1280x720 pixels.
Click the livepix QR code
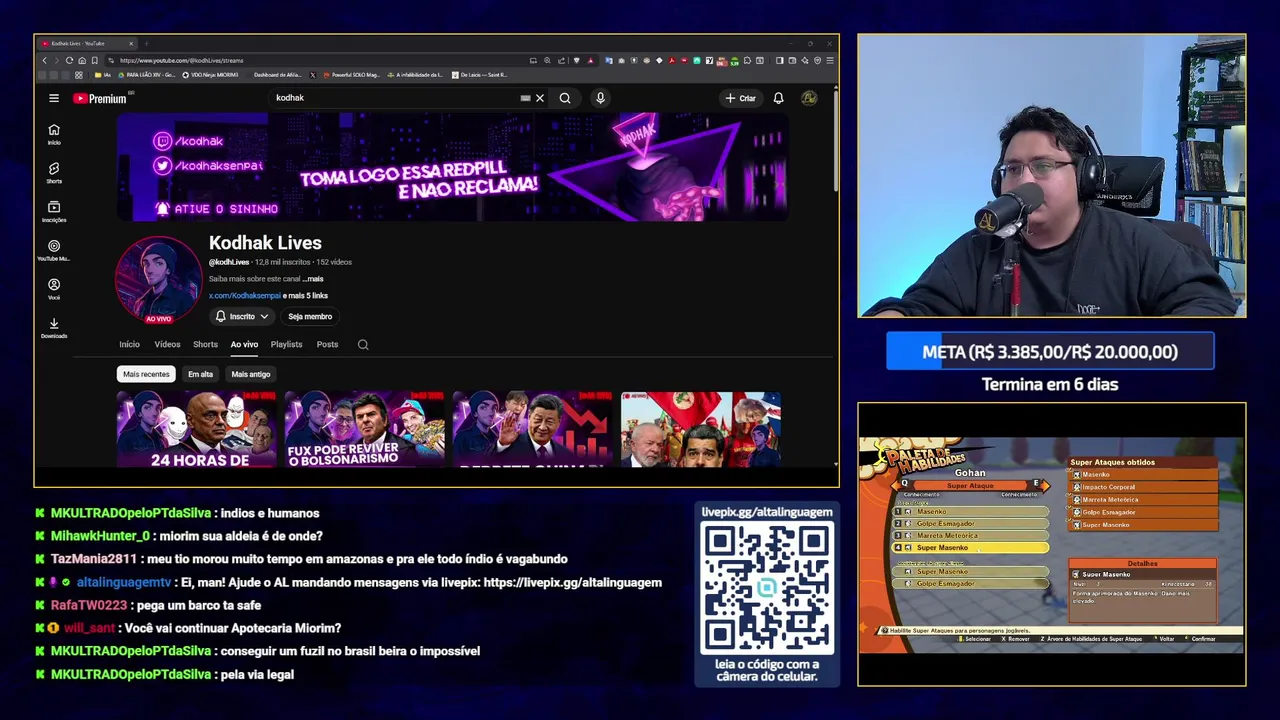tap(767, 588)
